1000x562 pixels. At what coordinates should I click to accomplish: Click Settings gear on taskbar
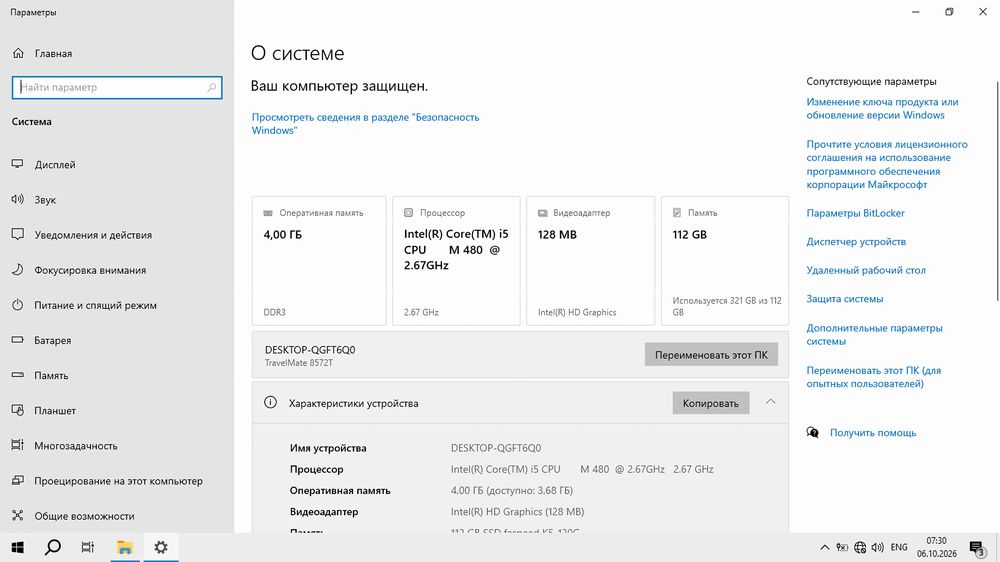(161, 547)
